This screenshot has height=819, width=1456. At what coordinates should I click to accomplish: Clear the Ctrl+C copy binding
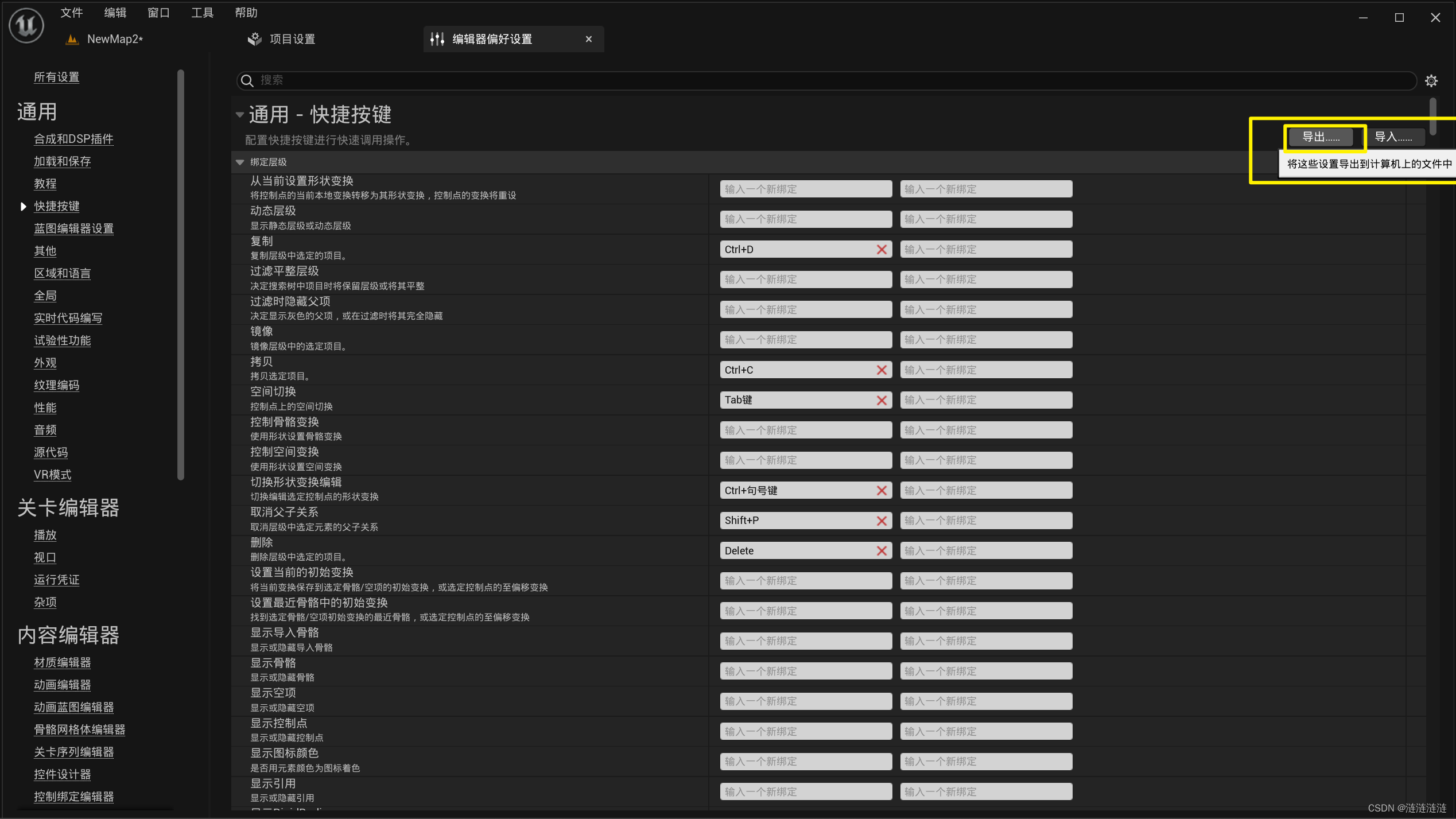coord(882,370)
